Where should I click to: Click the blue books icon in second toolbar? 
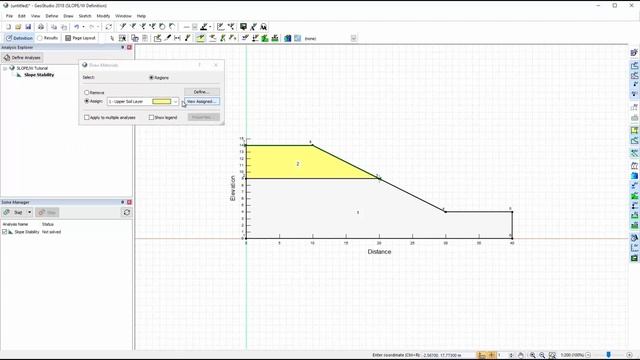288,38
